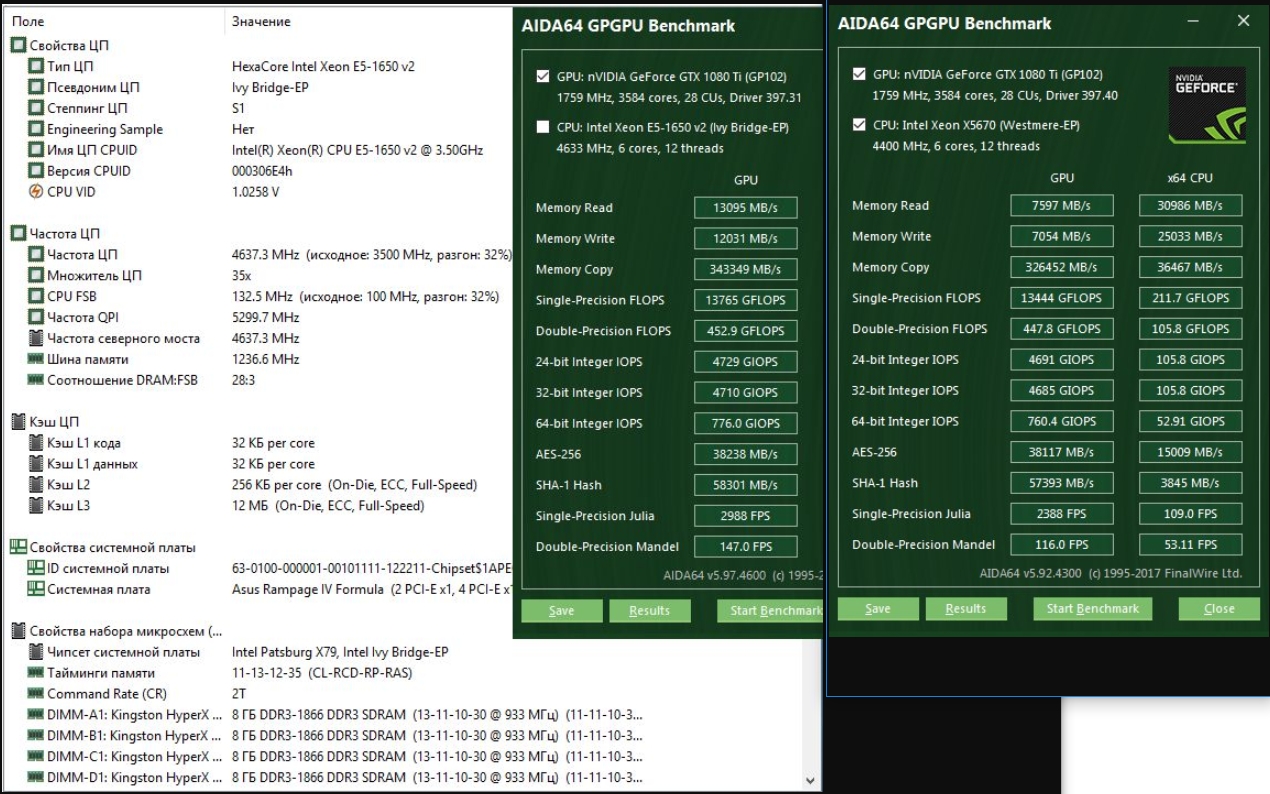Click icon beside Кэш L1 кода
Viewport: 1270px width, 794px height.
coord(36,443)
